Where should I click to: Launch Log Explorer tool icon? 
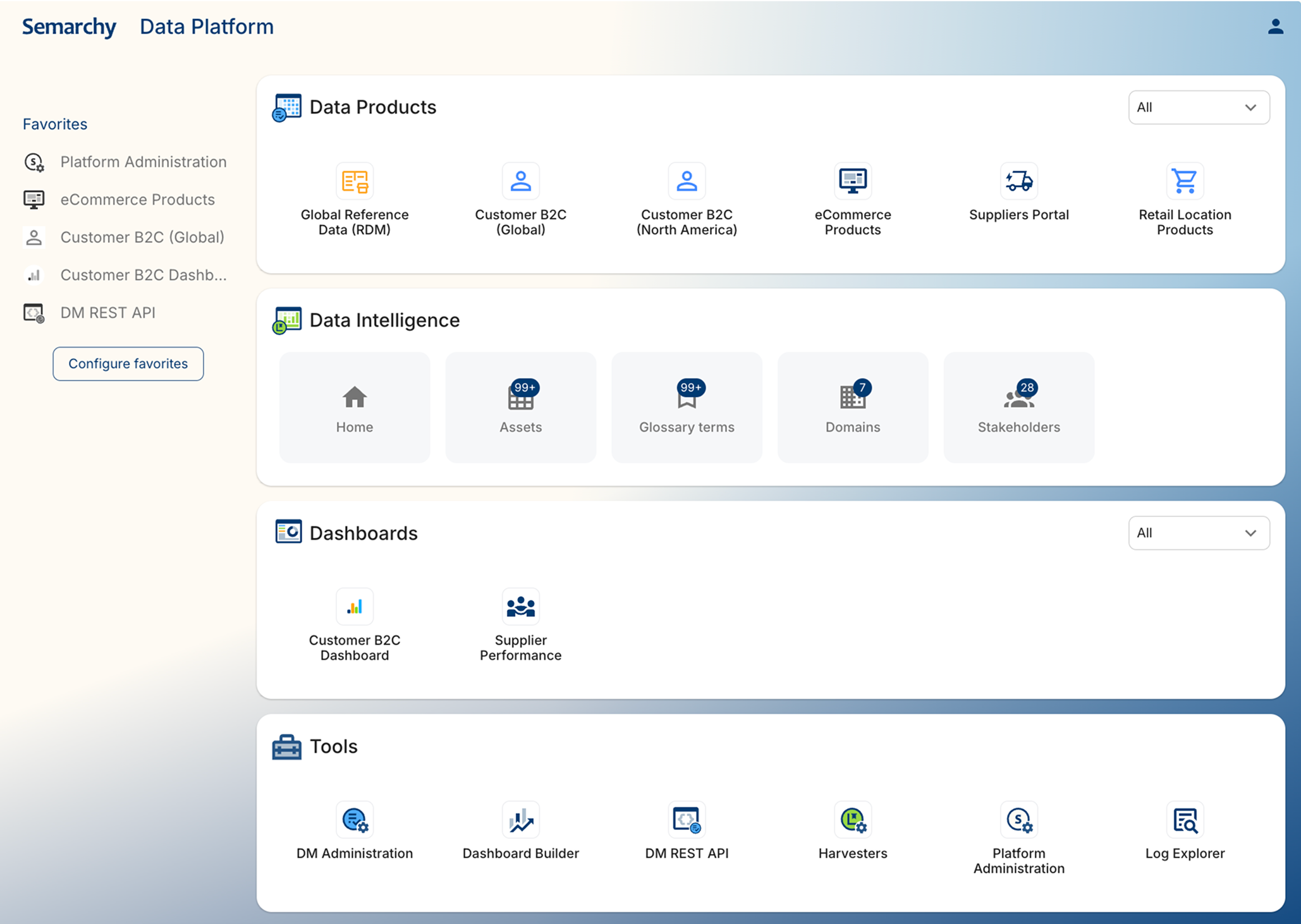pos(1185,820)
